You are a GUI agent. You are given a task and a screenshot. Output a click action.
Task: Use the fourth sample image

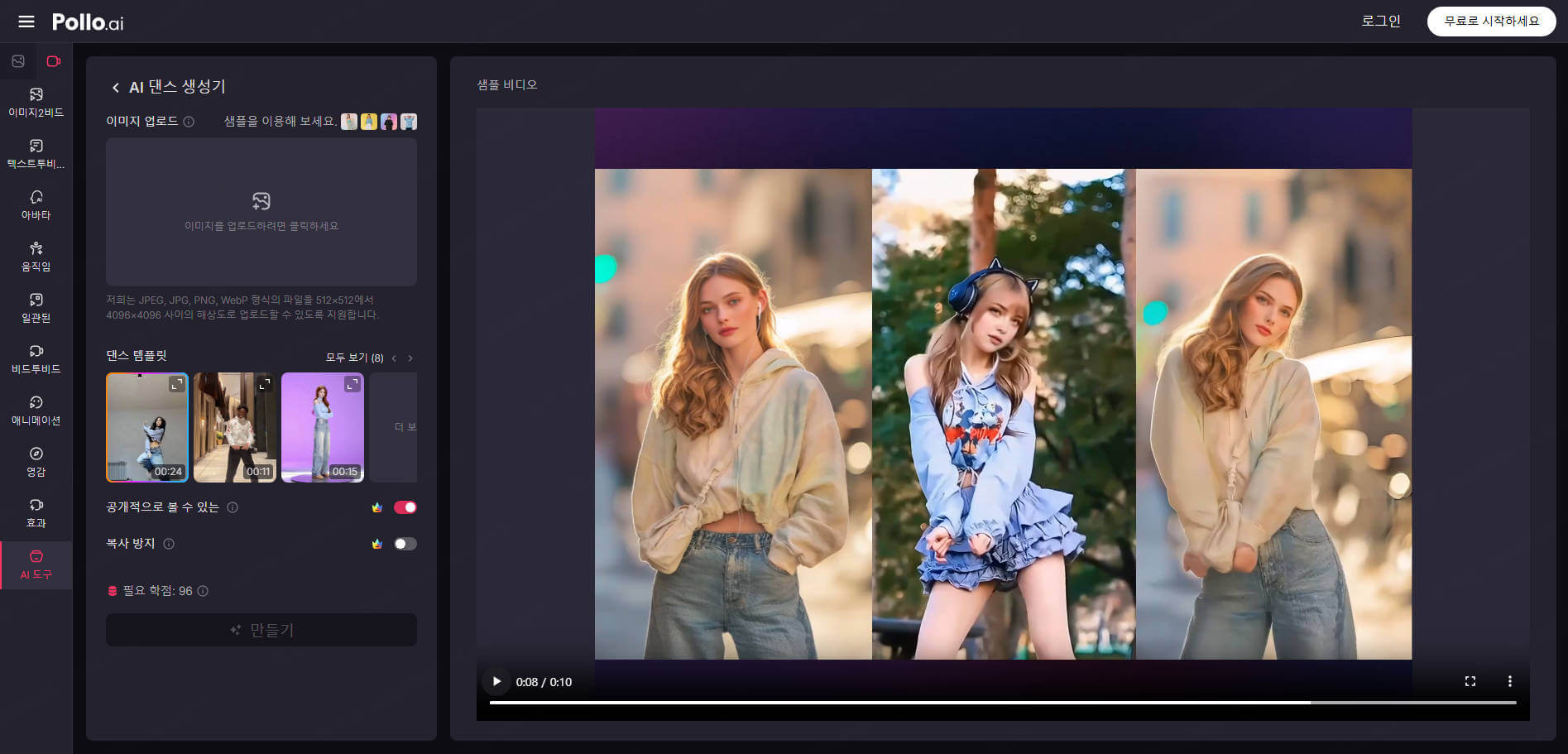click(x=409, y=122)
